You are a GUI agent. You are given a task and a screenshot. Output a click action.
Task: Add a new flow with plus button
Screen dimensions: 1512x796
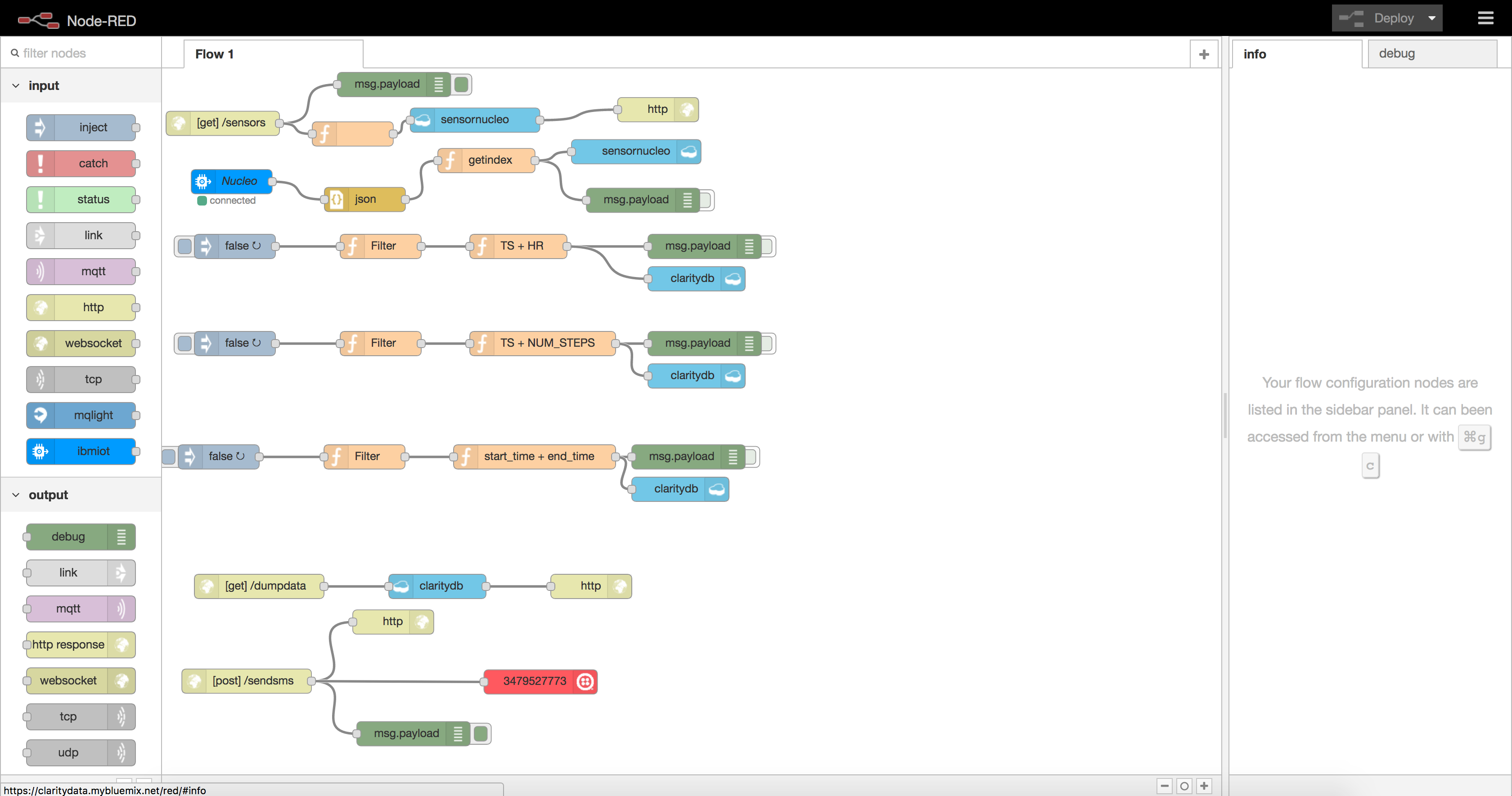pyautogui.click(x=1204, y=54)
